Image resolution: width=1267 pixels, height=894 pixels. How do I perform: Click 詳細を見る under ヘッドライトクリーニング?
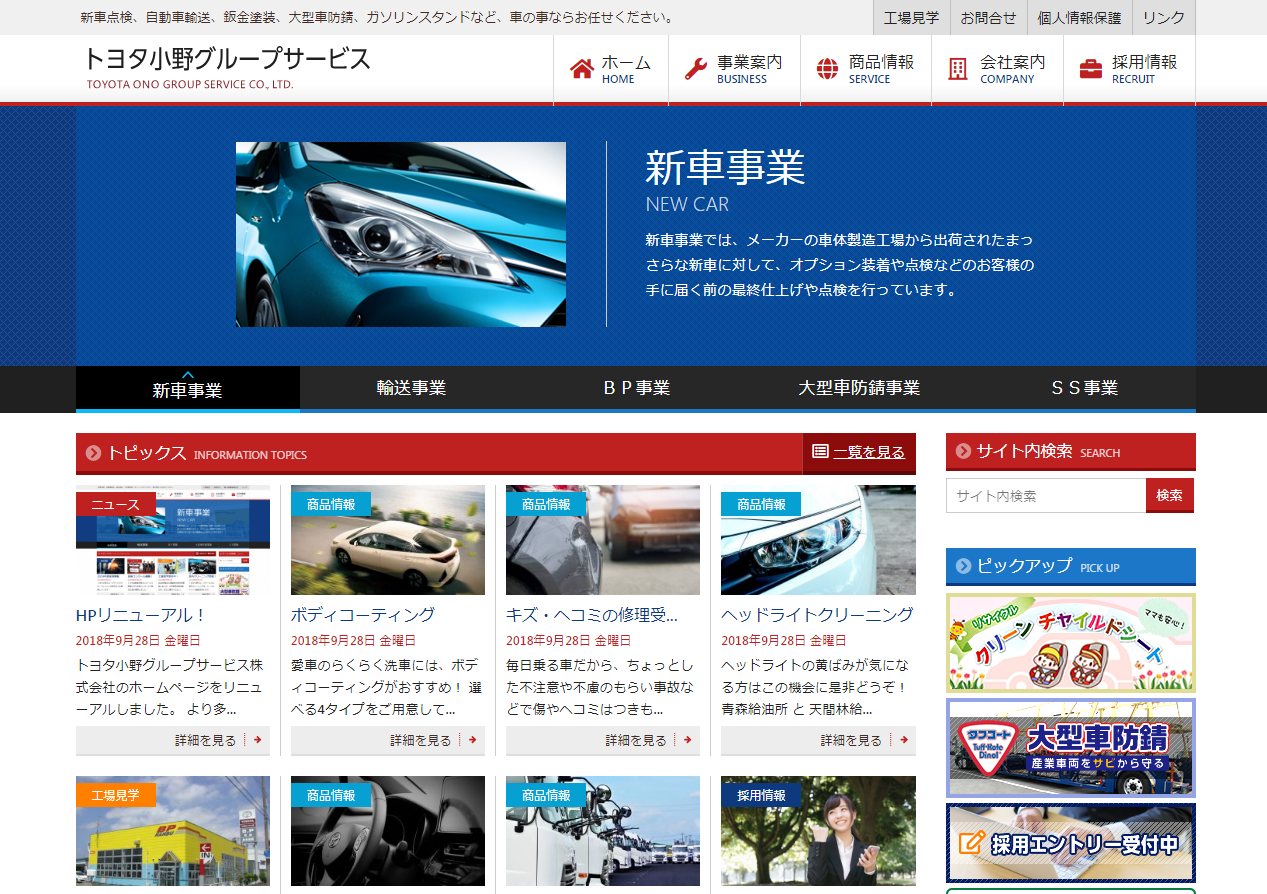818,741
